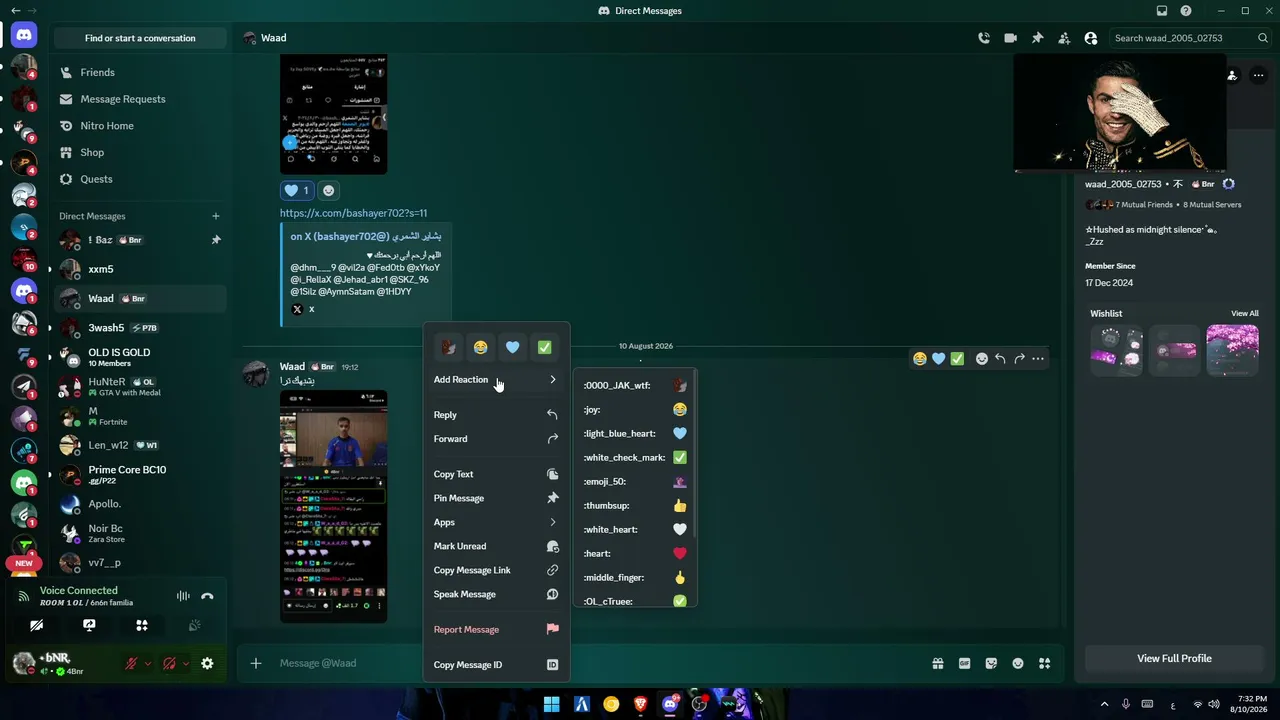Open the Quests page
Screen dimensions: 1280x720
pos(140,179)
